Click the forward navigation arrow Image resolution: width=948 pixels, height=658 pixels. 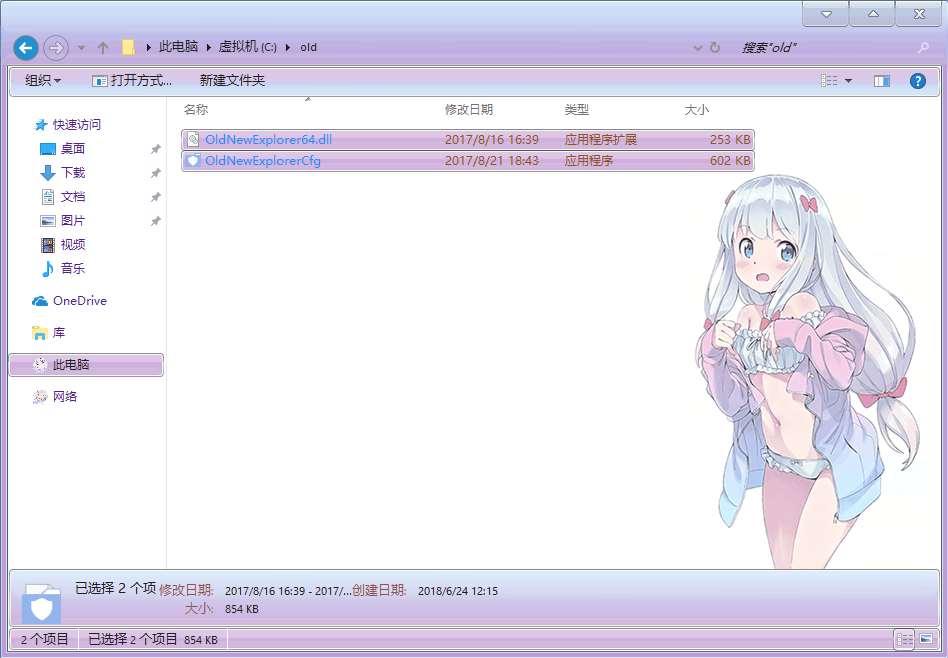click(x=56, y=48)
